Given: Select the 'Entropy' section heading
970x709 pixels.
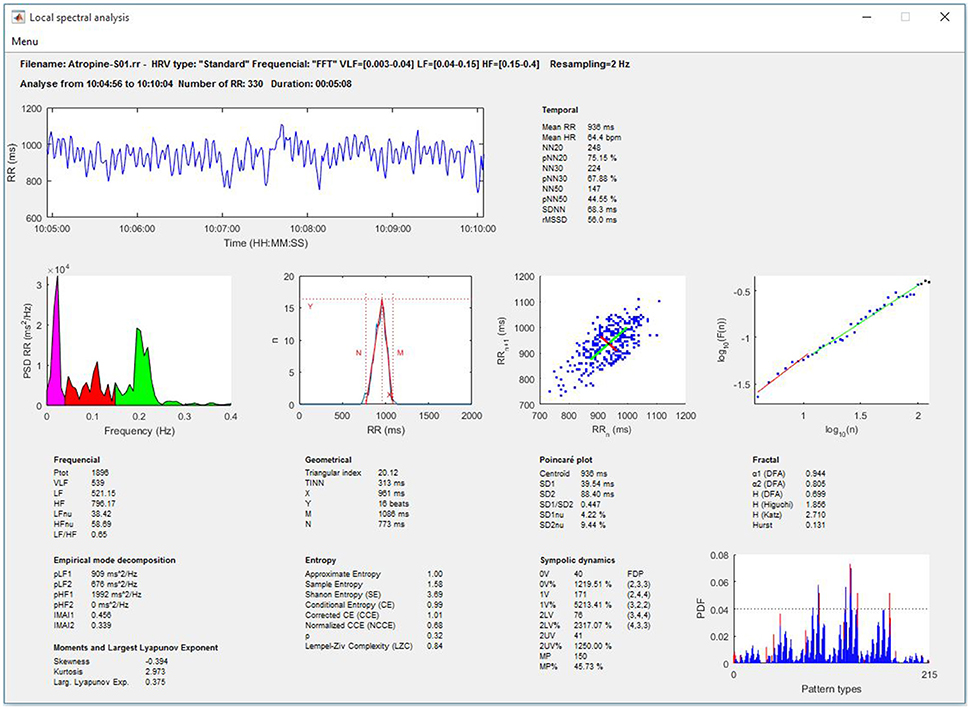Looking at the screenshot, I should (x=320, y=560).
